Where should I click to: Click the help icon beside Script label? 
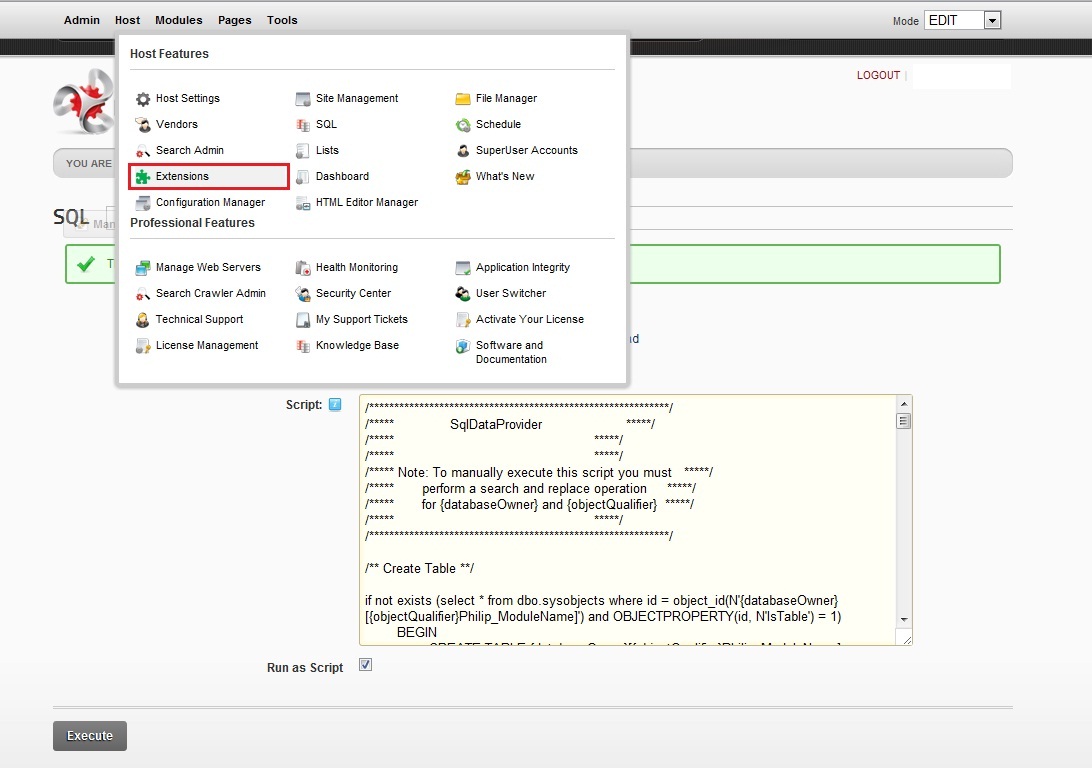(335, 404)
